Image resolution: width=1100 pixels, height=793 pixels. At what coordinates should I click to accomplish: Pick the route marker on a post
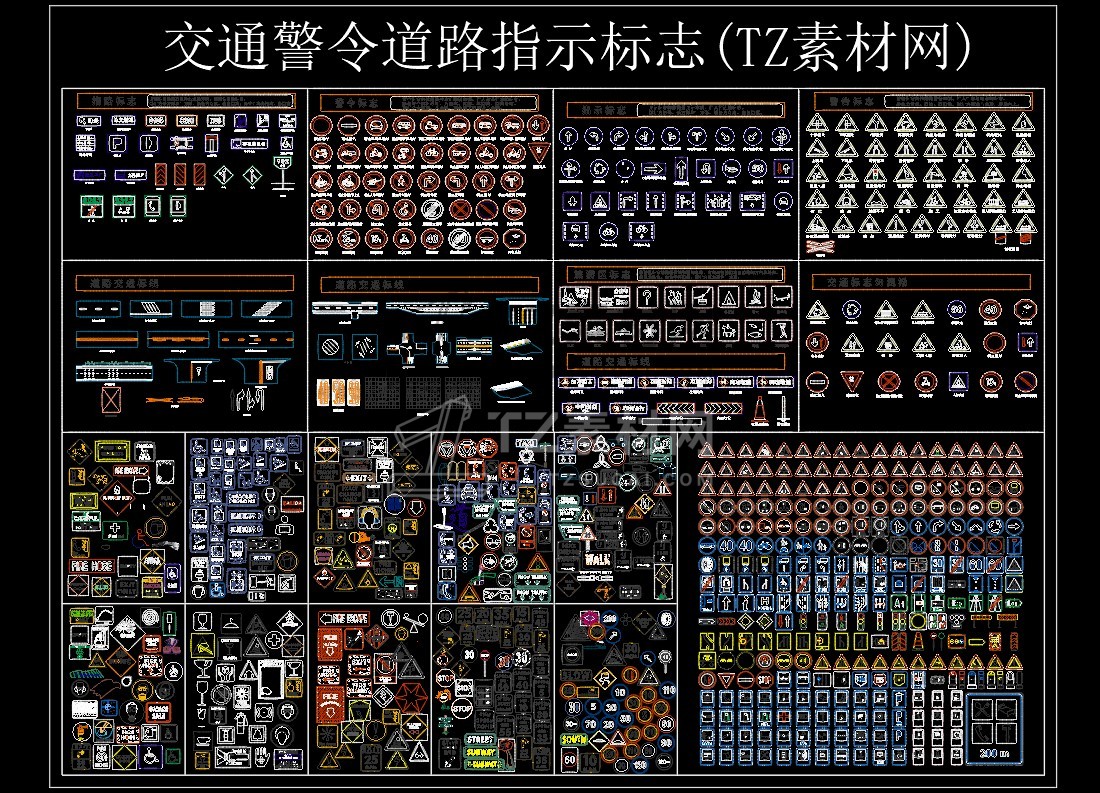point(283,173)
